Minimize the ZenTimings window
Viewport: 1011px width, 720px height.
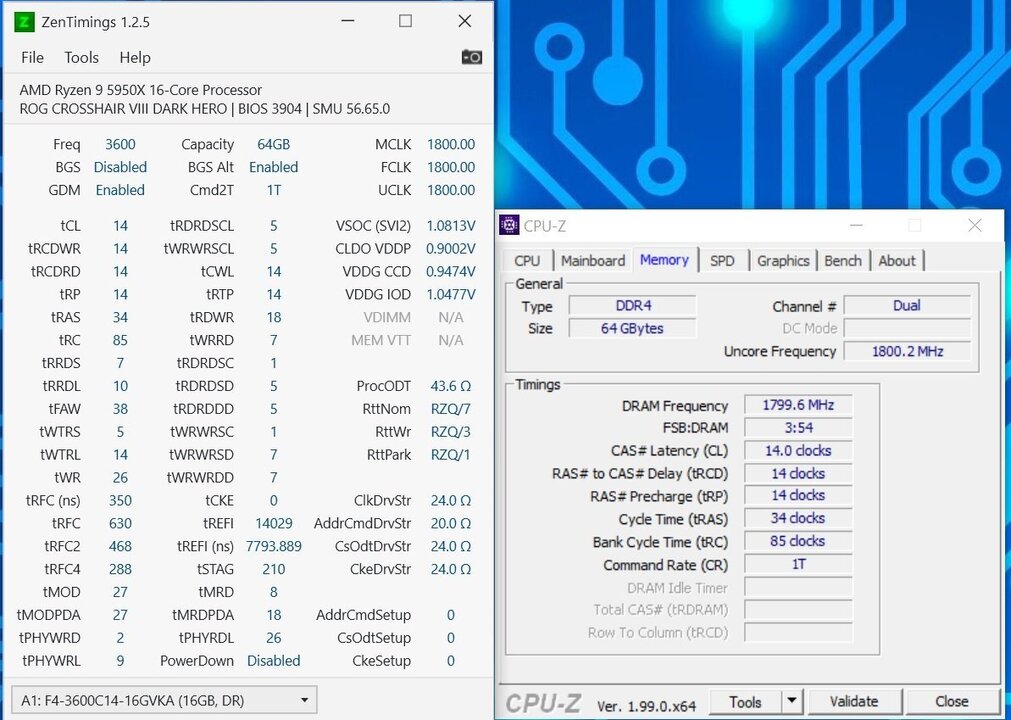(346, 21)
